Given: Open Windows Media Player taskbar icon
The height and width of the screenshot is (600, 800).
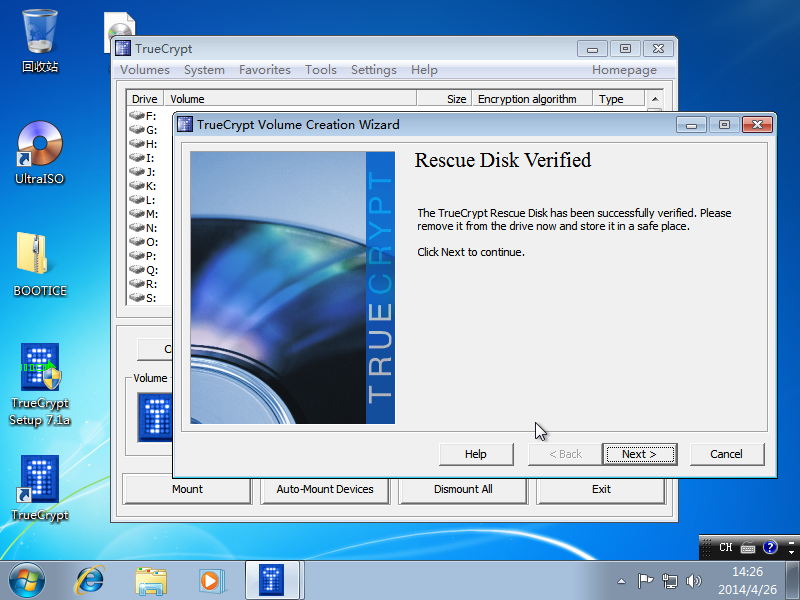Looking at the screenshot, I should point(211,581).
